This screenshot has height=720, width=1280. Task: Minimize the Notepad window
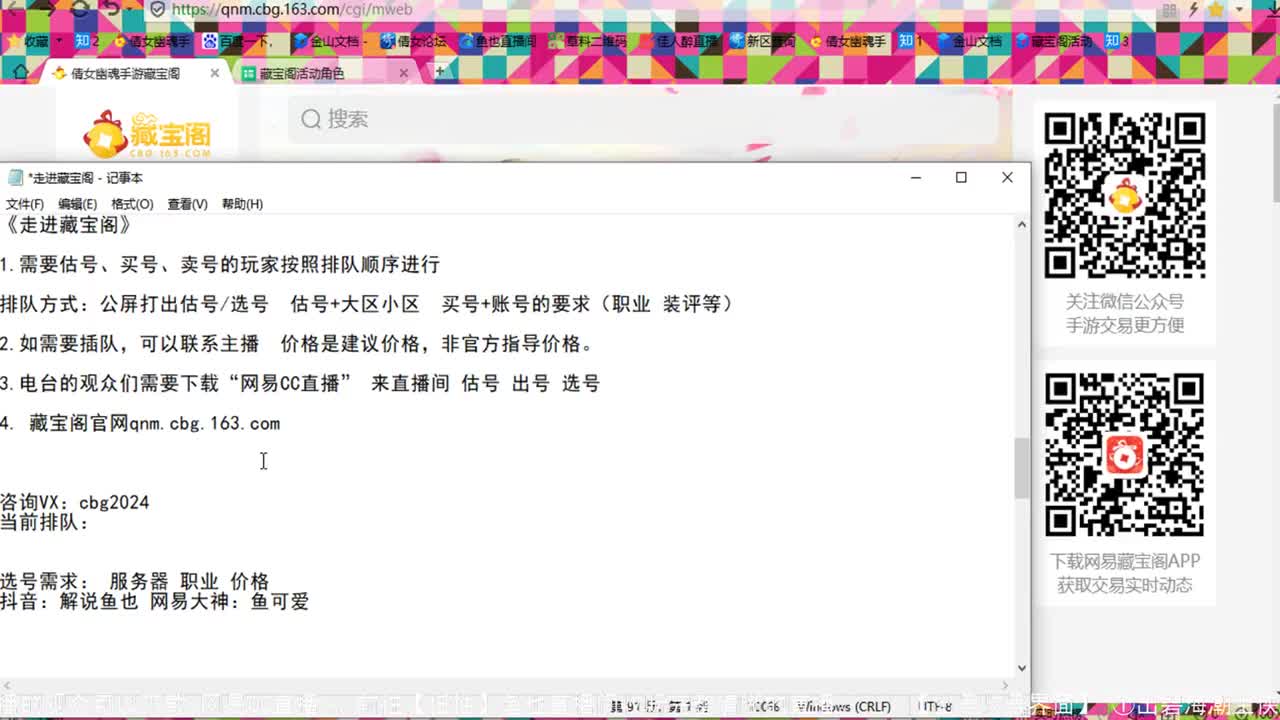click(x=915, y=178)
